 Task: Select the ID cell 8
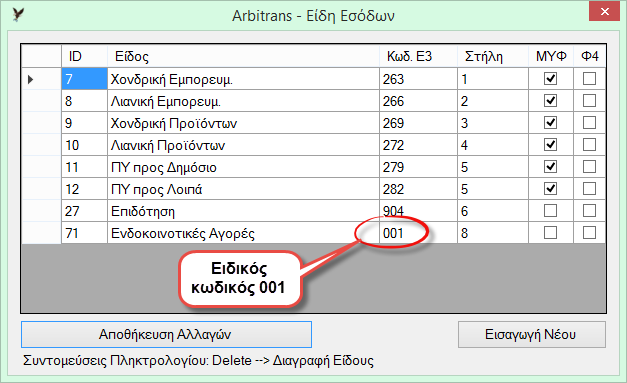[x=84, y=101]
